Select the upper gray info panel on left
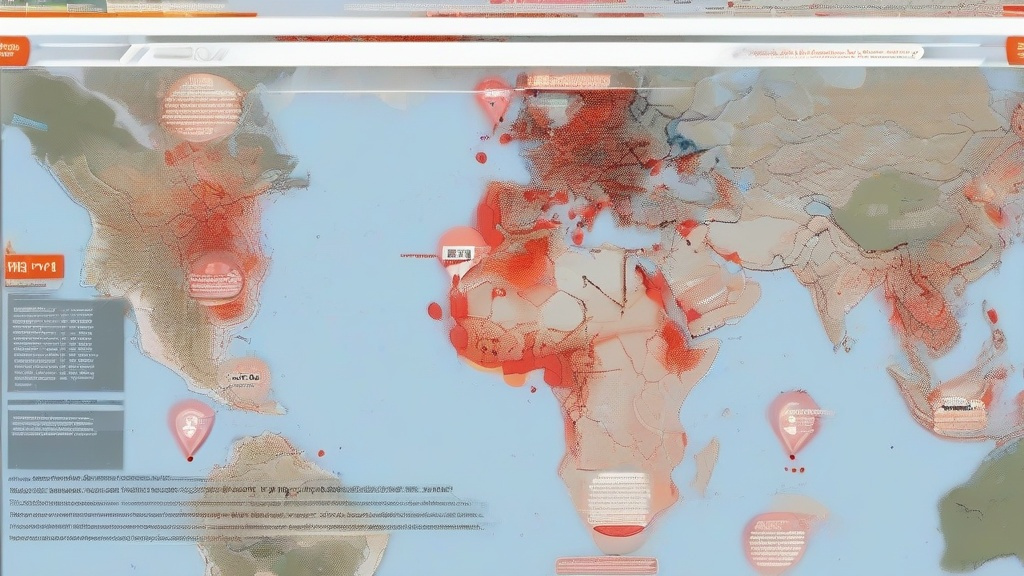The image size is (1024, 576). pos(66,345)
